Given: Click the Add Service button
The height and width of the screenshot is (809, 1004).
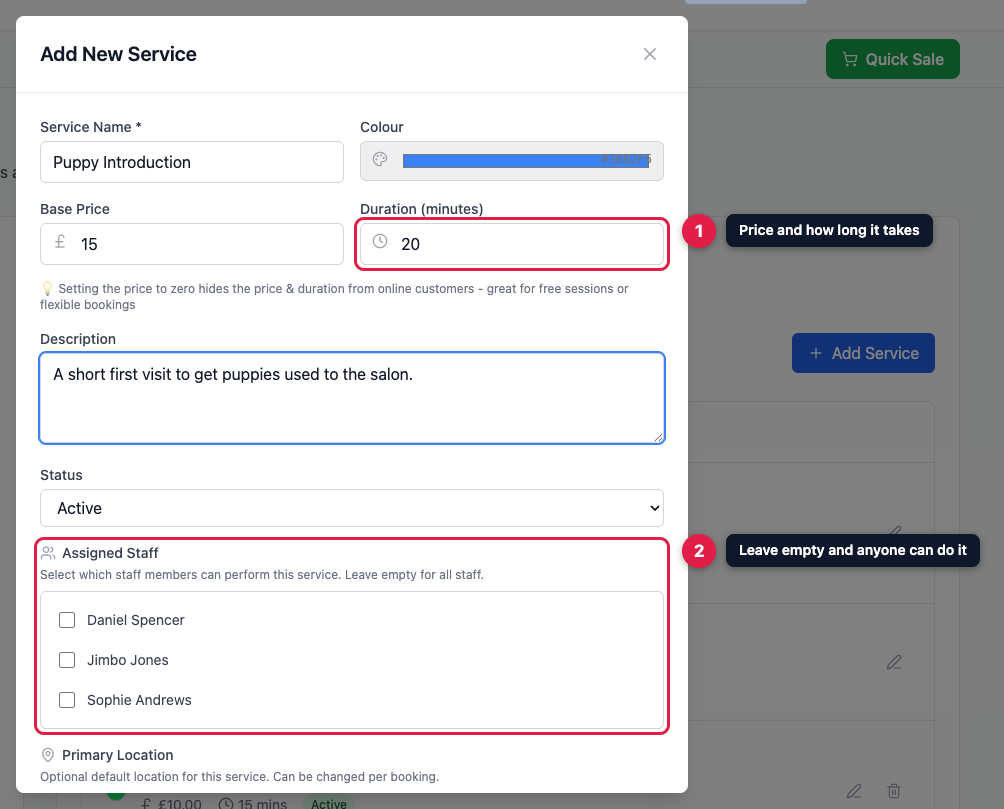Looking at the screenshot, I should 862,353.
